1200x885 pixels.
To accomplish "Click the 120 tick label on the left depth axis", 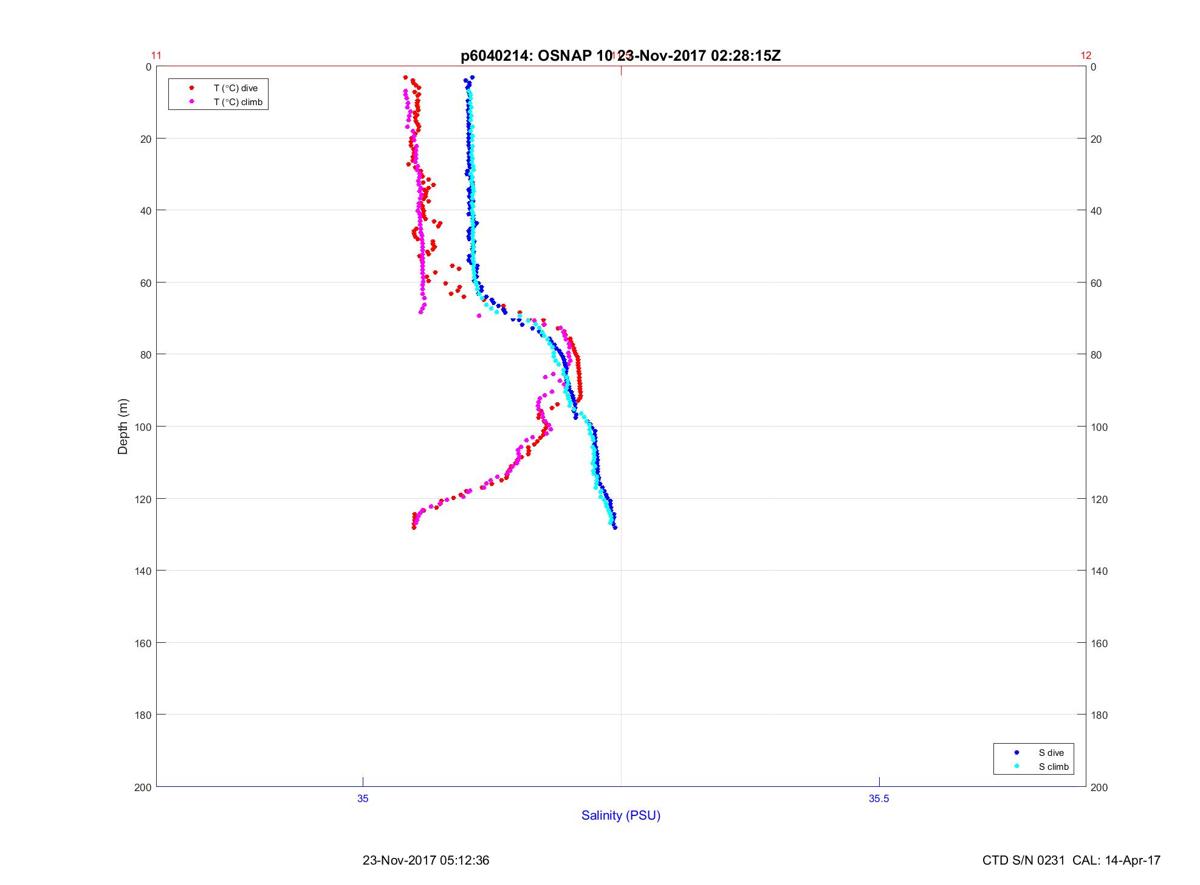I will pos(142,499).
